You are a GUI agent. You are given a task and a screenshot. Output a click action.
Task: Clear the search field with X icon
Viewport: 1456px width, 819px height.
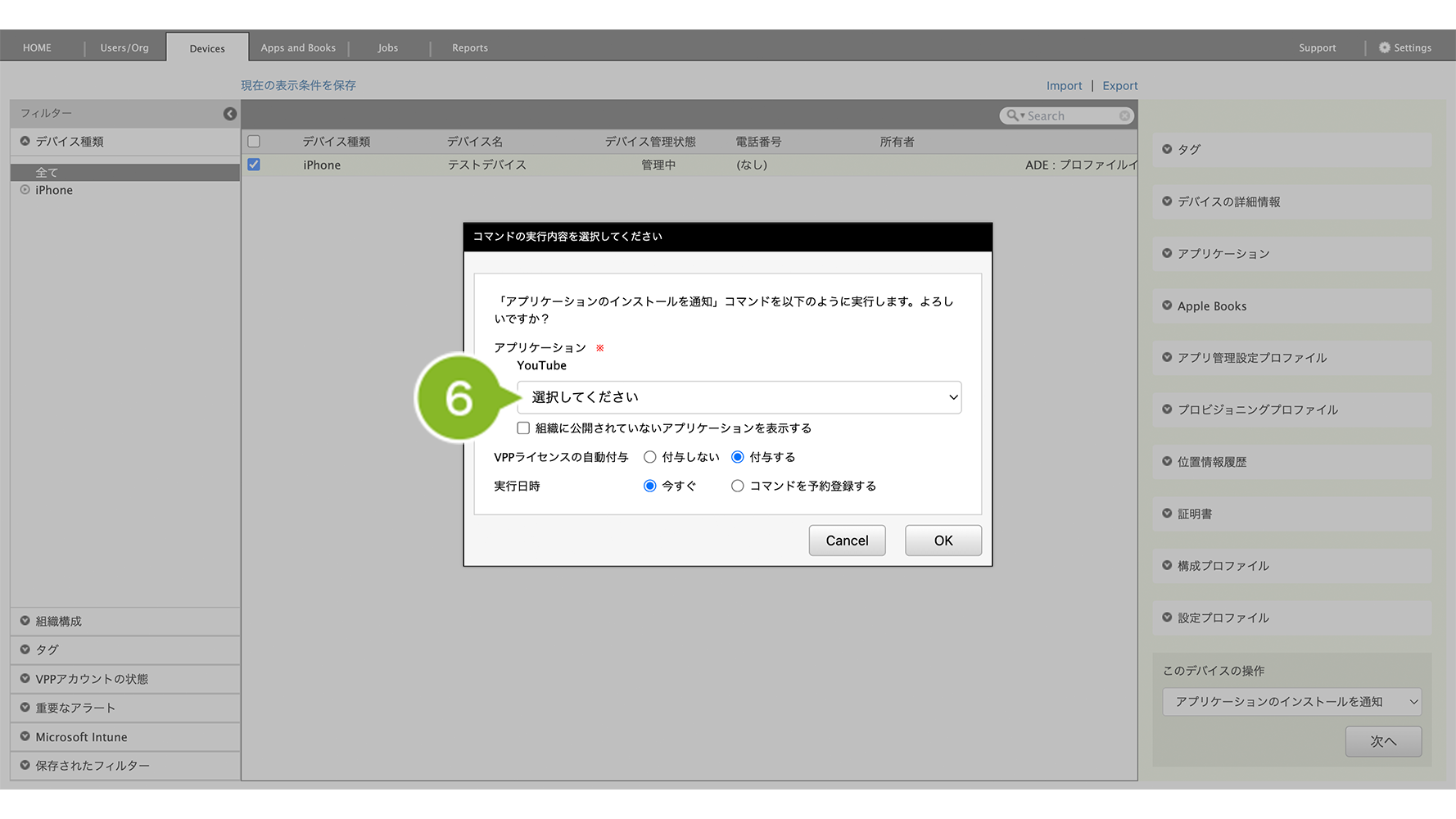click(1124, 116)
